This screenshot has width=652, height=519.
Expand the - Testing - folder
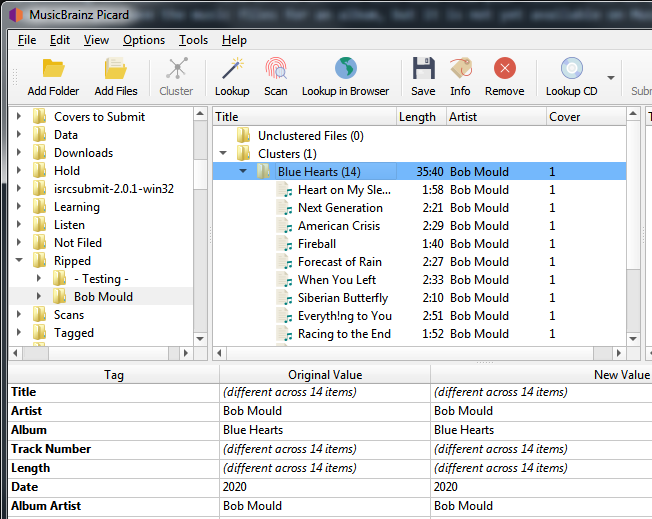(39, 278)
